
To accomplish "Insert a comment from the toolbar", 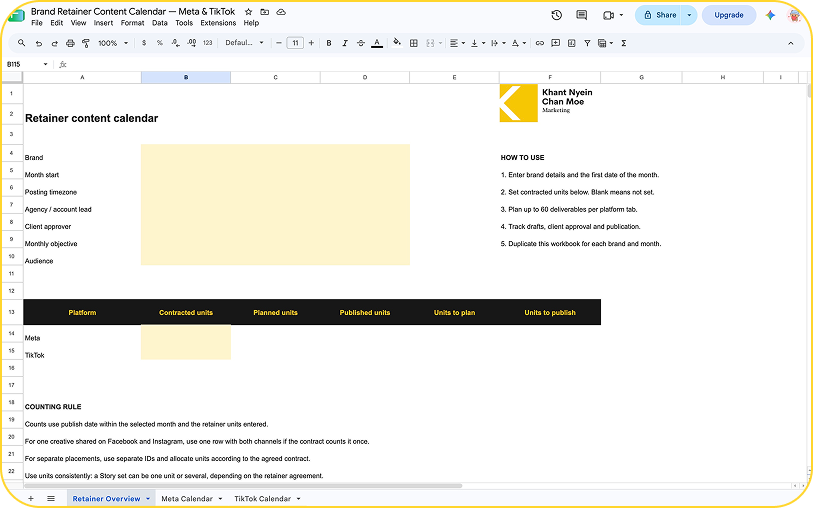I will pyautogui.click(x=555, y=43).
